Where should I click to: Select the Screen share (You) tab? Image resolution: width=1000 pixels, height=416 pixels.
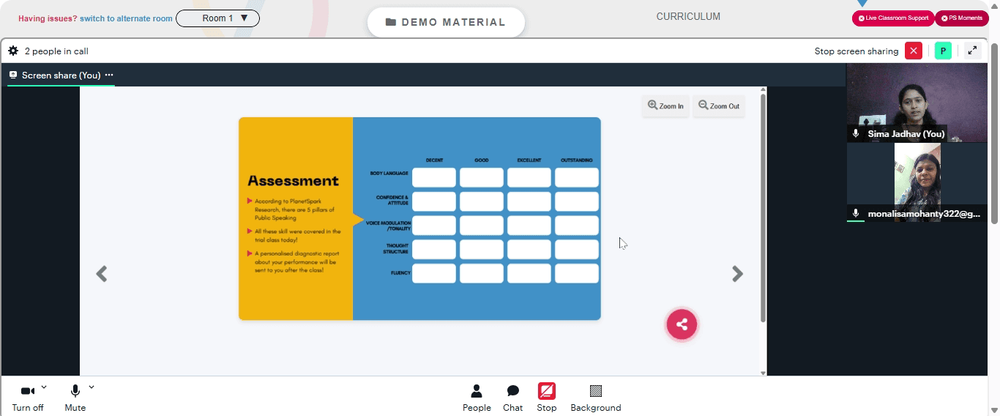pos(61,75)
